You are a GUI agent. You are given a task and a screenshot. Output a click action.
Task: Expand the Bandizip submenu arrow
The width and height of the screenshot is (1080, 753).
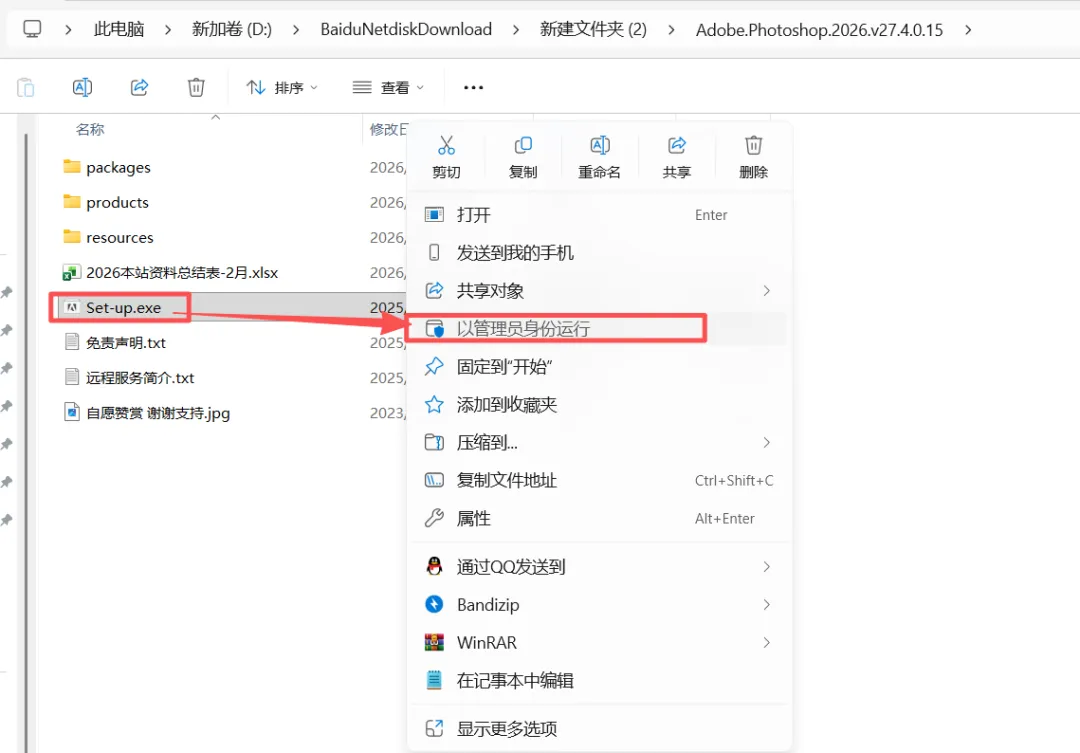(767, 604)
